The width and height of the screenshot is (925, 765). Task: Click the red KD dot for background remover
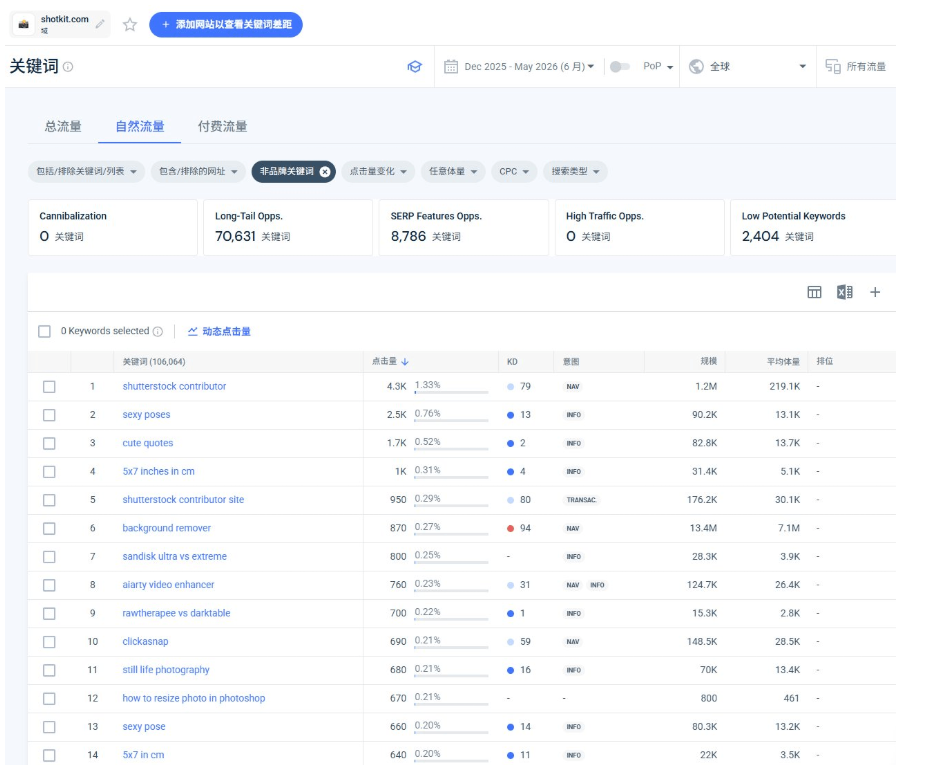(510, 528)
